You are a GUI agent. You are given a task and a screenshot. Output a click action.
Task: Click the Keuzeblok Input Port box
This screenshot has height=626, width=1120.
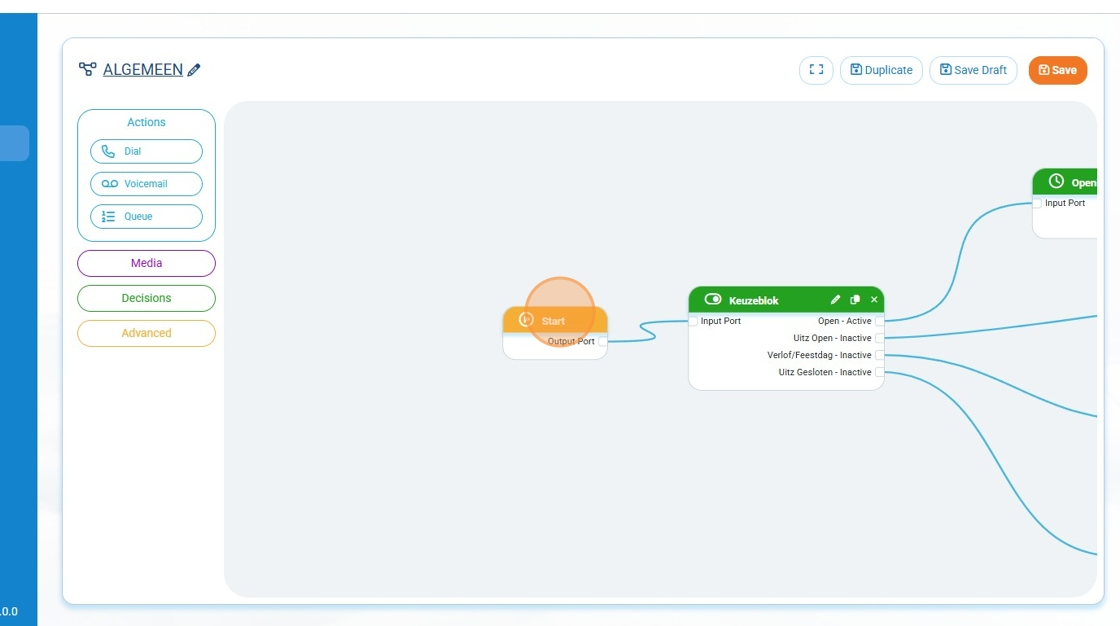[693, 321]
